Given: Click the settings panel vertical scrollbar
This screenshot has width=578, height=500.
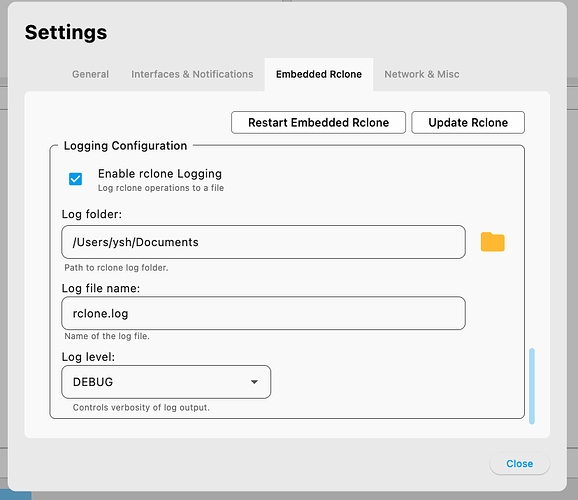Looking at the screenshot, I should pyautogui.click(x=532, y=386).
